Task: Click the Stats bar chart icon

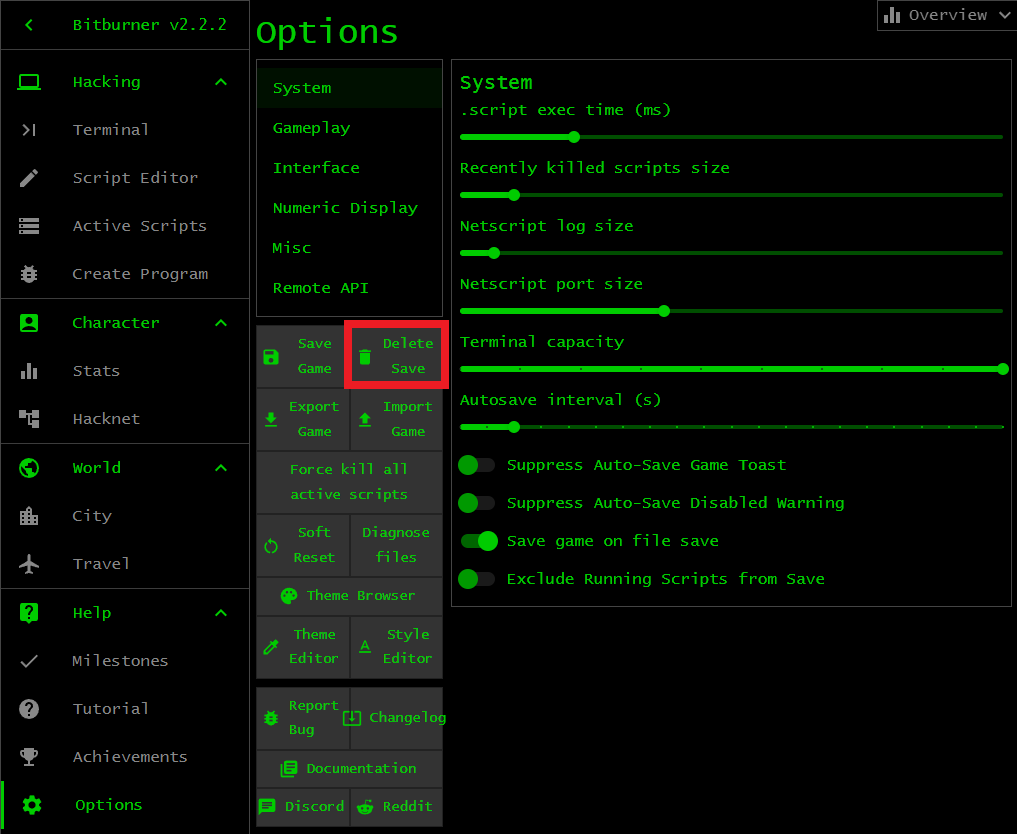Action: [x=29, y=371]
